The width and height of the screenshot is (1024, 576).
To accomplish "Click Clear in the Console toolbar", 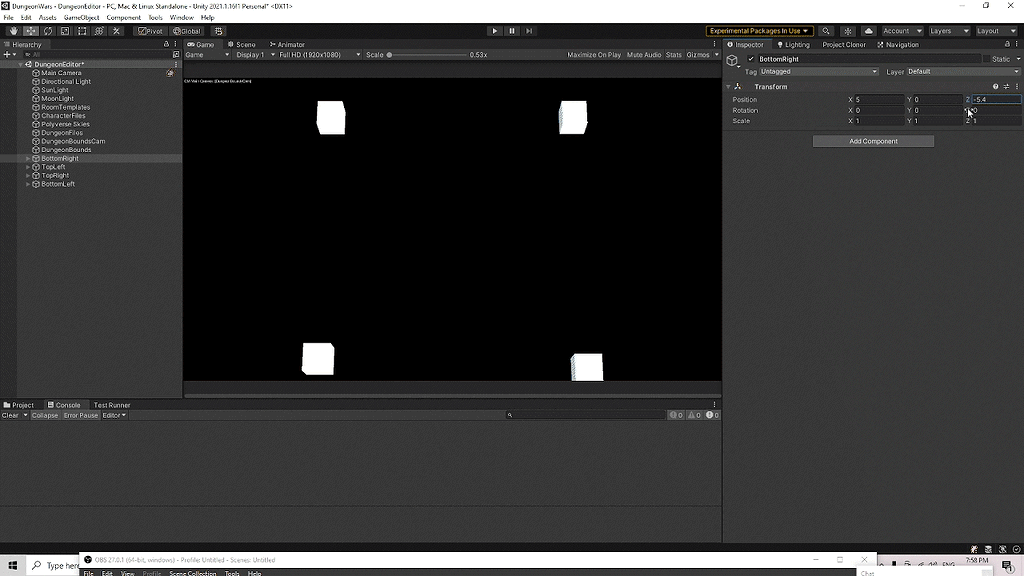I will click(12, 415).
